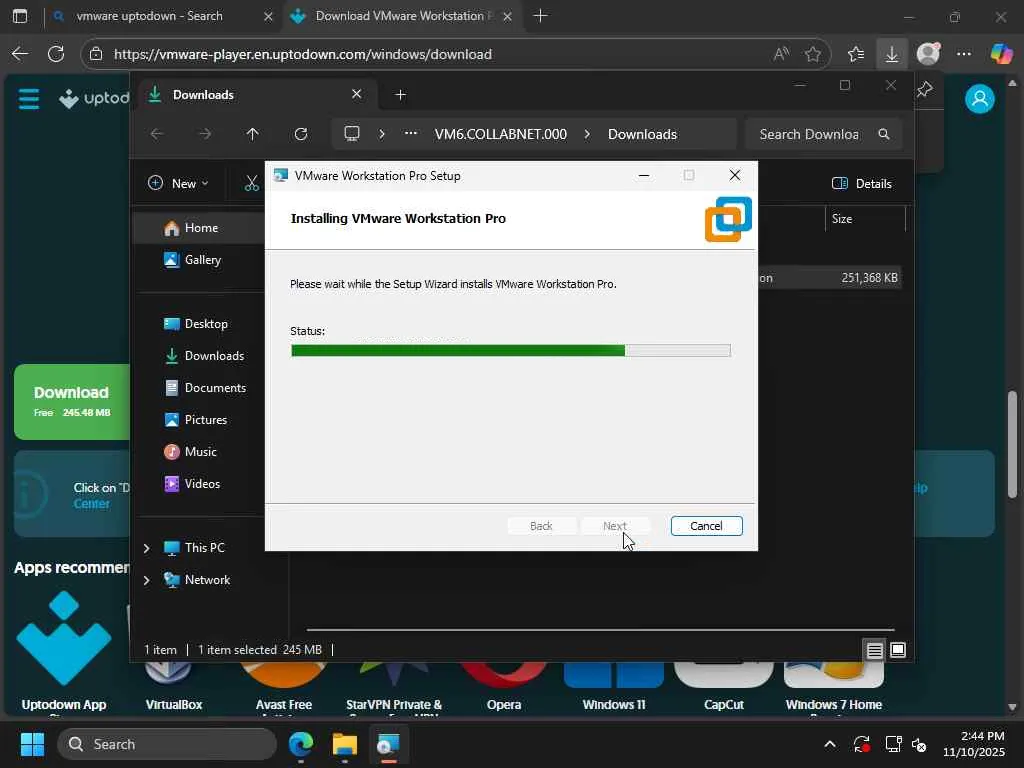Add a new Explorer tab
The width and height of the screenshot is (1024, 768).
(401, 95)
